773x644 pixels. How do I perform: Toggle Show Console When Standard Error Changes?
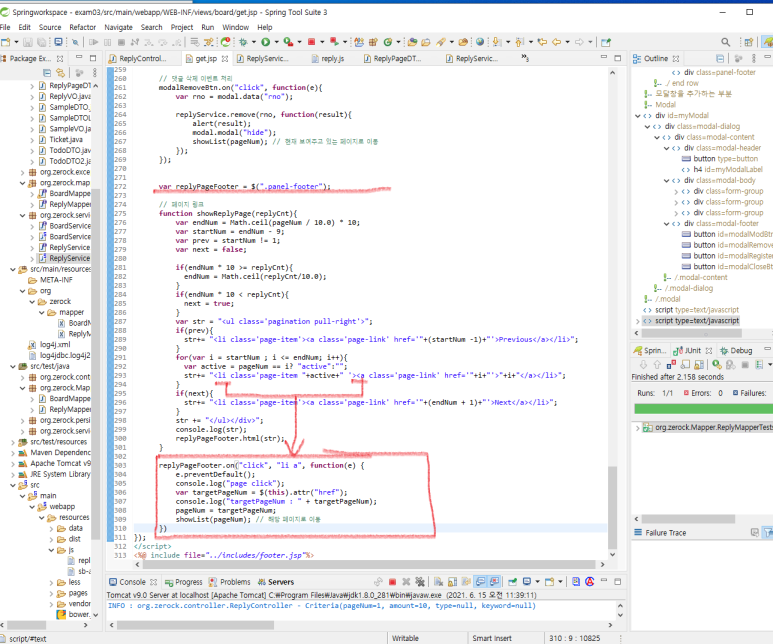tap(494, 582)
